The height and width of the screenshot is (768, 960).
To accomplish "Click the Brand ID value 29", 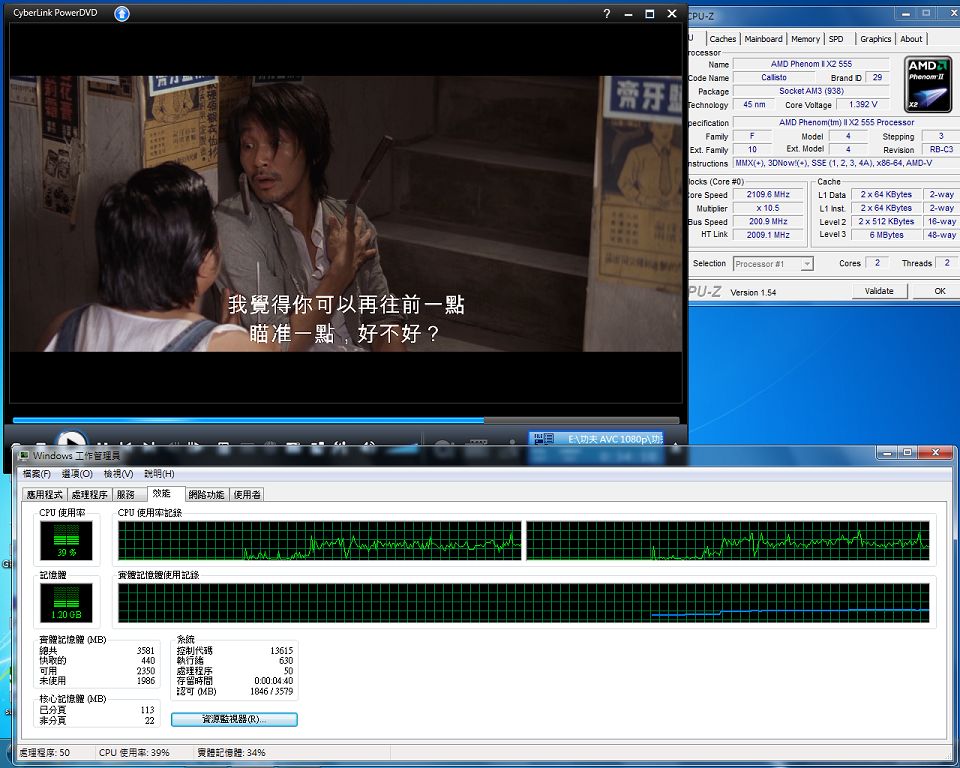I will [877, 78].
